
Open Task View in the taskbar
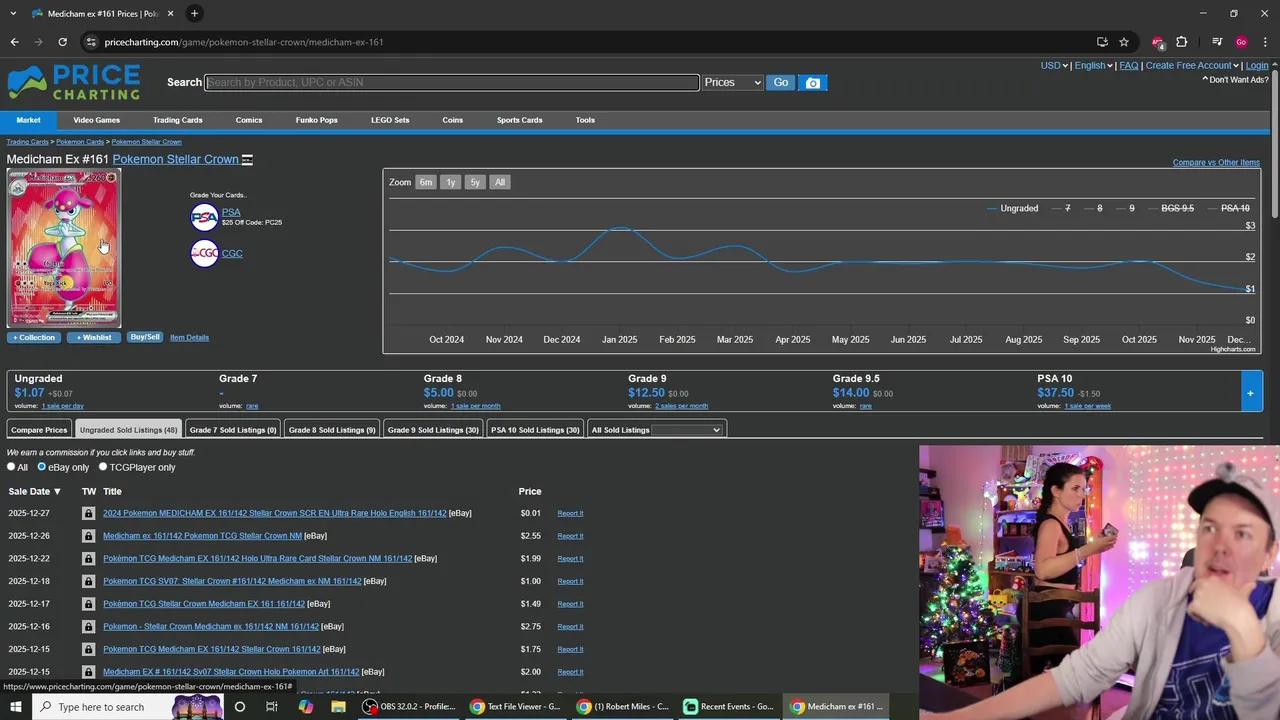[x=271, y=707]
